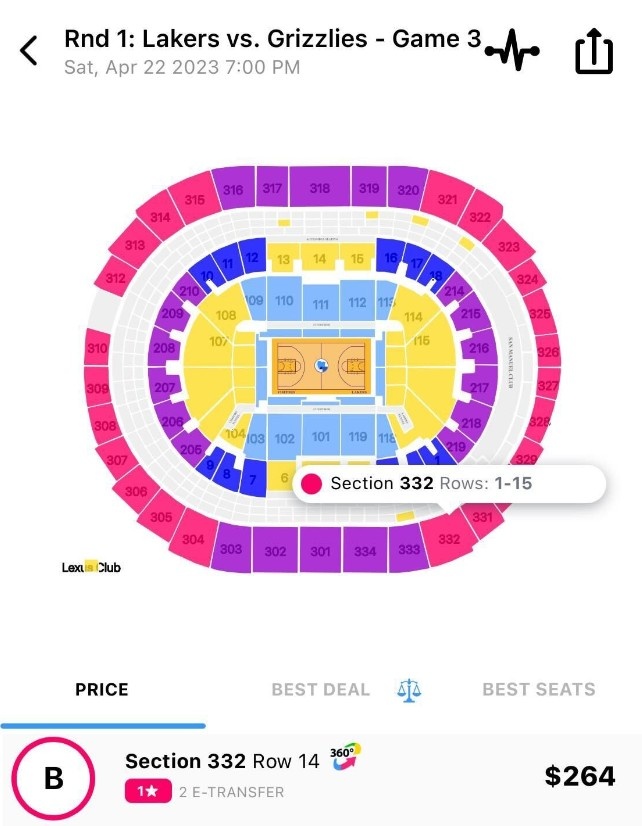This screenshot has width=642, height=826.
Task: Tap the B deal score badge
Action: click(x=52, y=777)
